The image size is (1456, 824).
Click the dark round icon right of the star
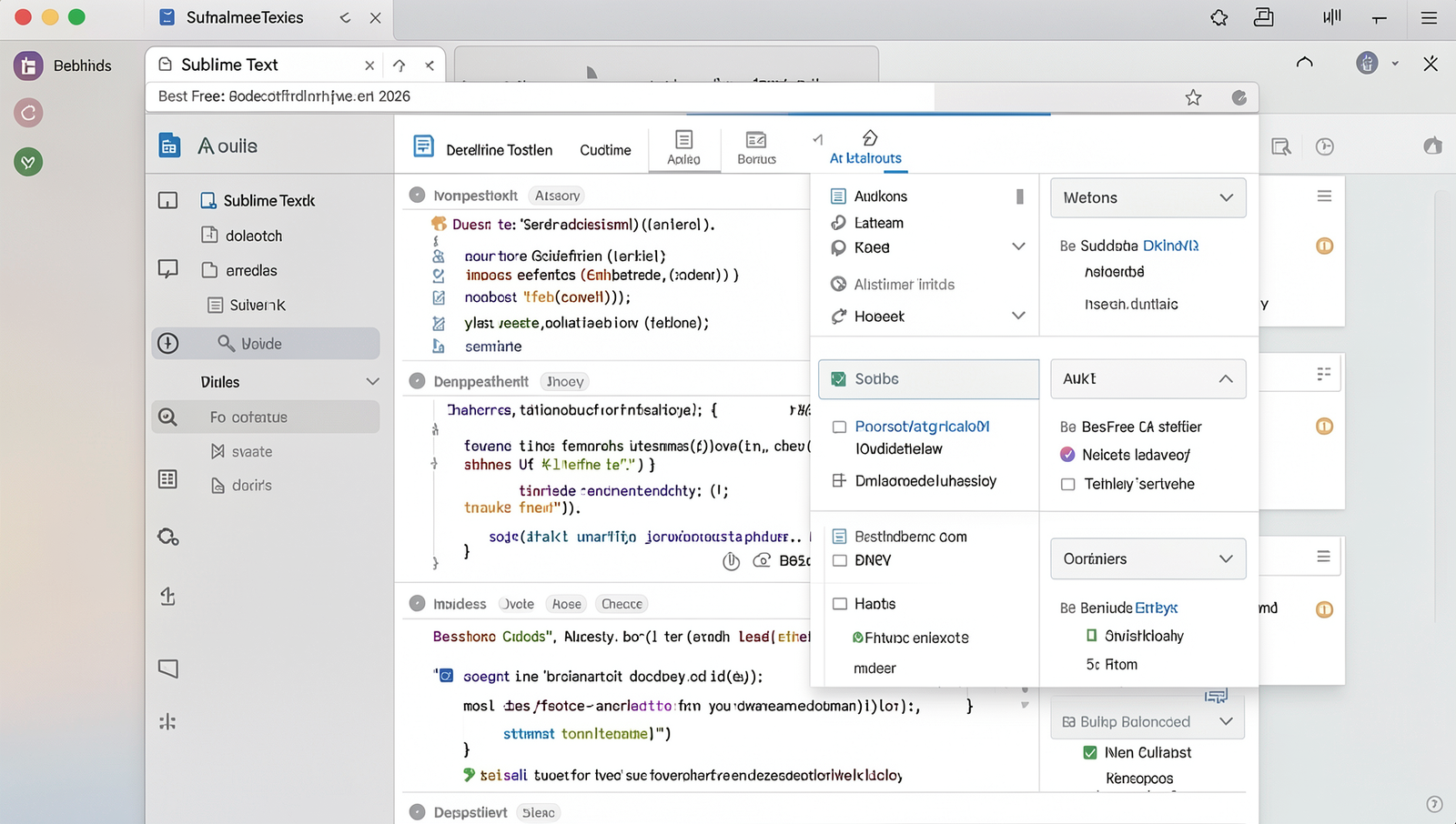click(x=1239, y=97)
